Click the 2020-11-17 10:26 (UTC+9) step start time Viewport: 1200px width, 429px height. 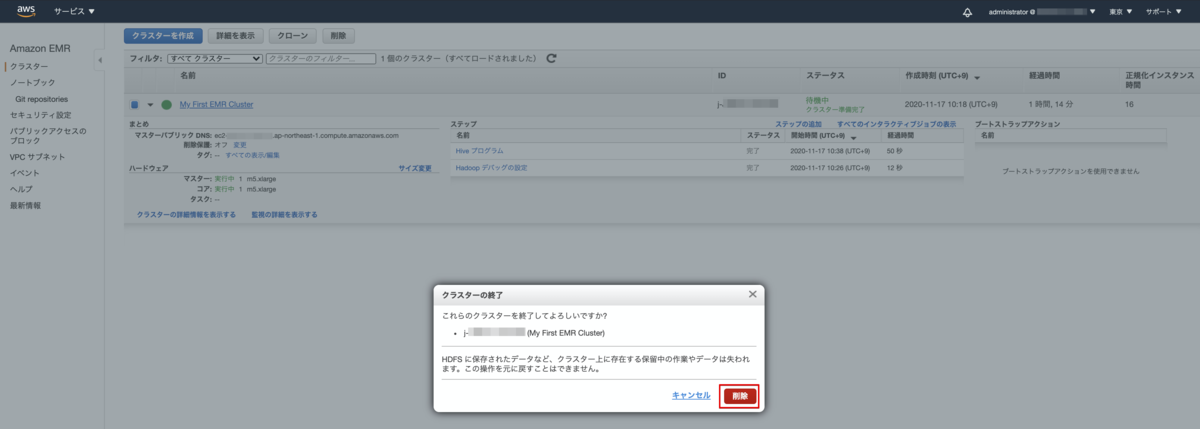pyautogui.click(x=830, y=167)
